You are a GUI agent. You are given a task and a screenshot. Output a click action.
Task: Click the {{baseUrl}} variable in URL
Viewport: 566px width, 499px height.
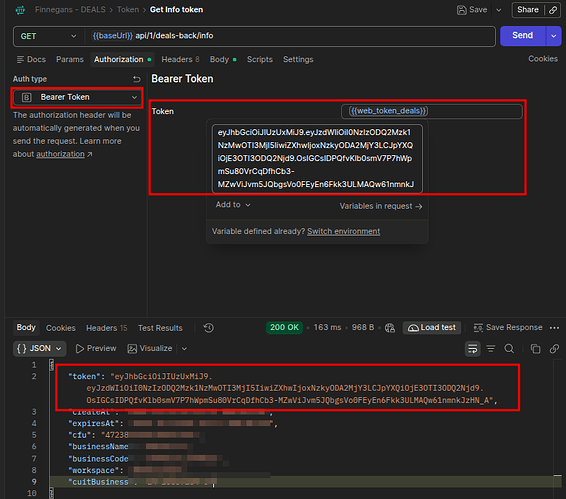(112, 36)
